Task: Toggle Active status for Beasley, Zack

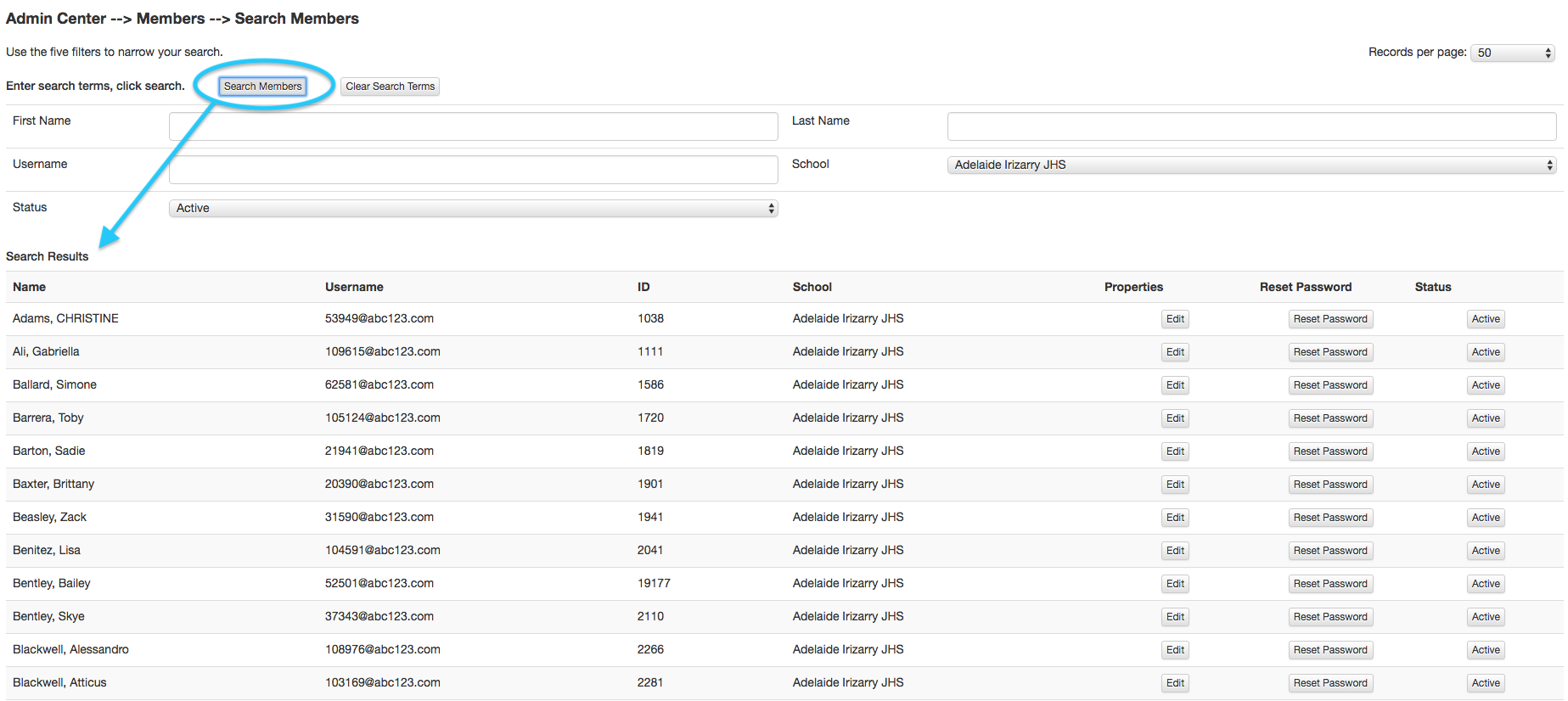Action: tap(1486, 518)
